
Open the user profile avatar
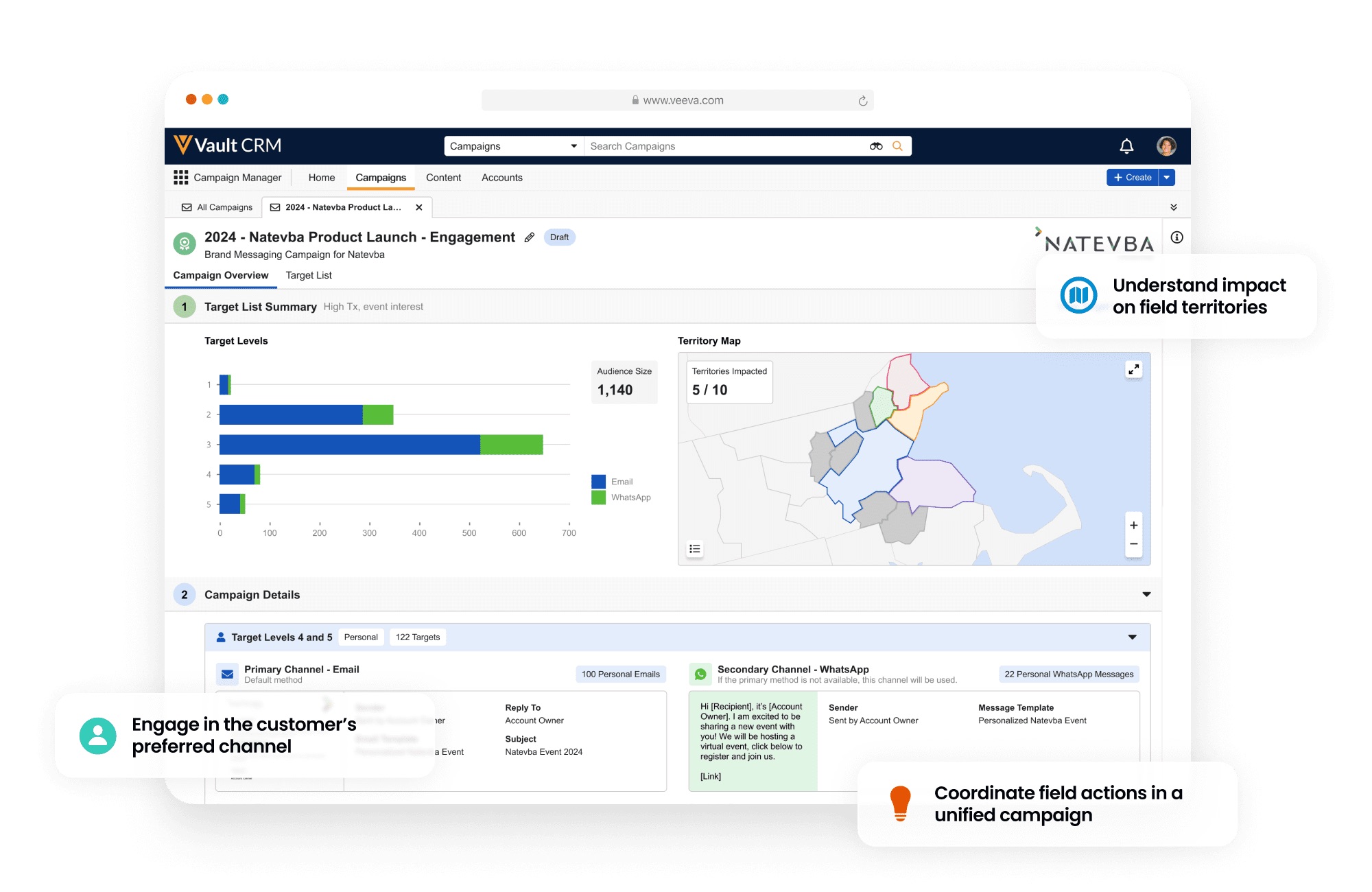pos(1165,145)
